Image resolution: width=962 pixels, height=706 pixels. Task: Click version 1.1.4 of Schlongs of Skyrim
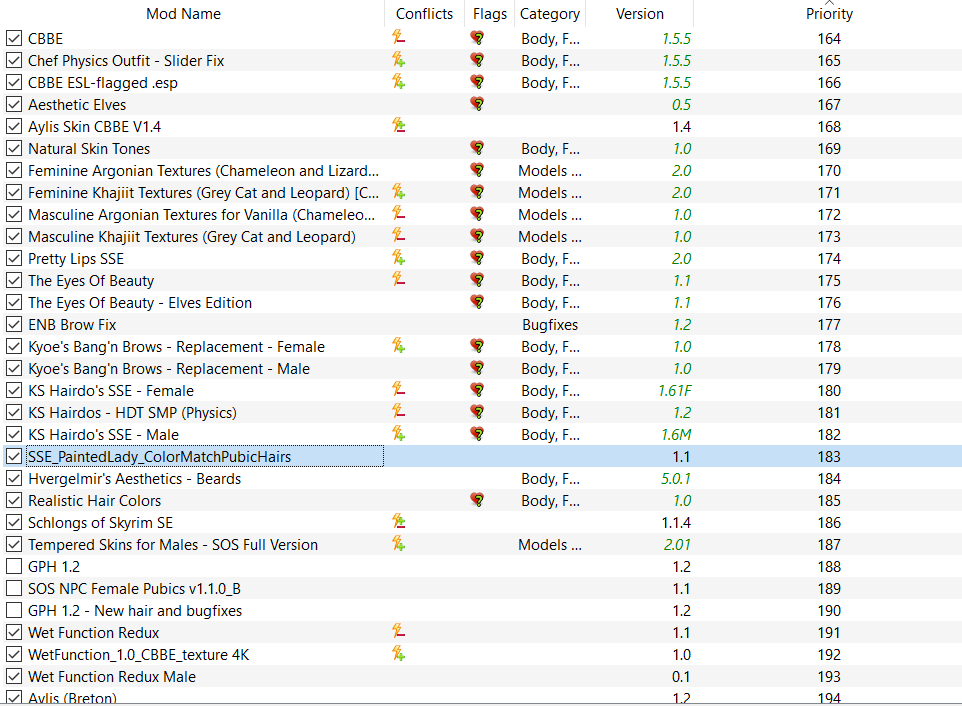pos(676,523)
